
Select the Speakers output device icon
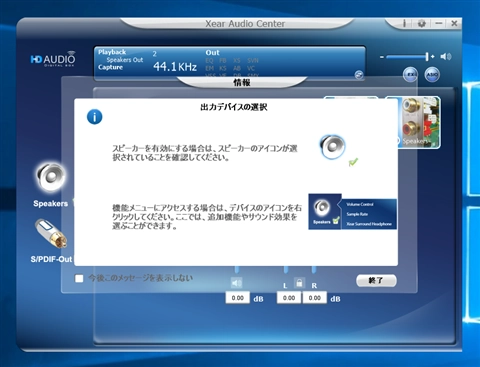[51, 178]
